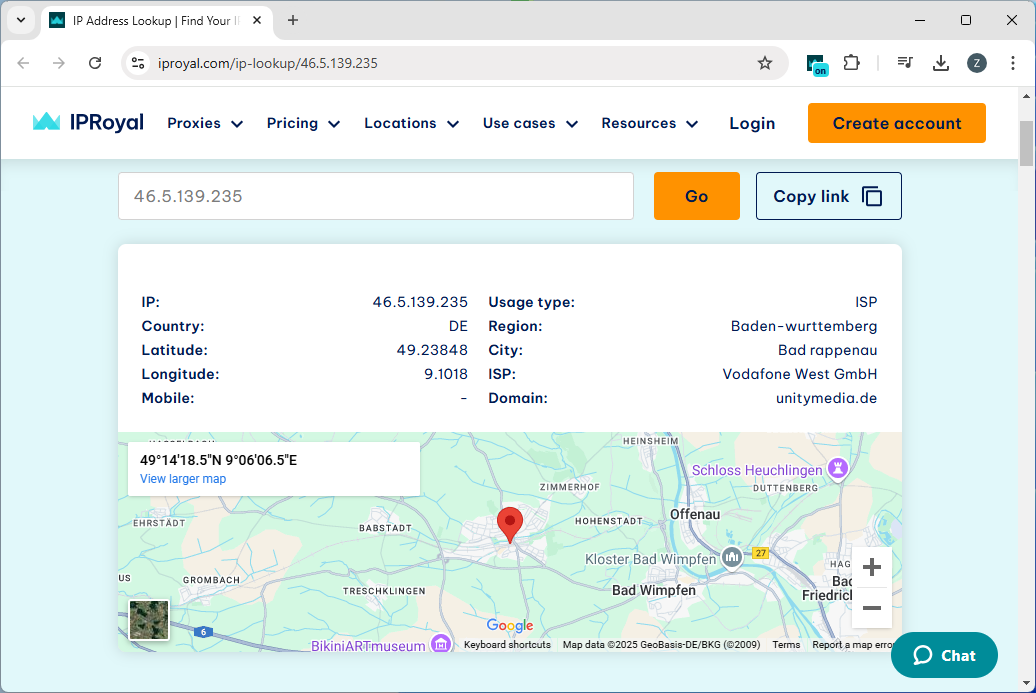The image size is (1036, 693).
Task: Expand the Resources menu
Action: pos(649,123)
